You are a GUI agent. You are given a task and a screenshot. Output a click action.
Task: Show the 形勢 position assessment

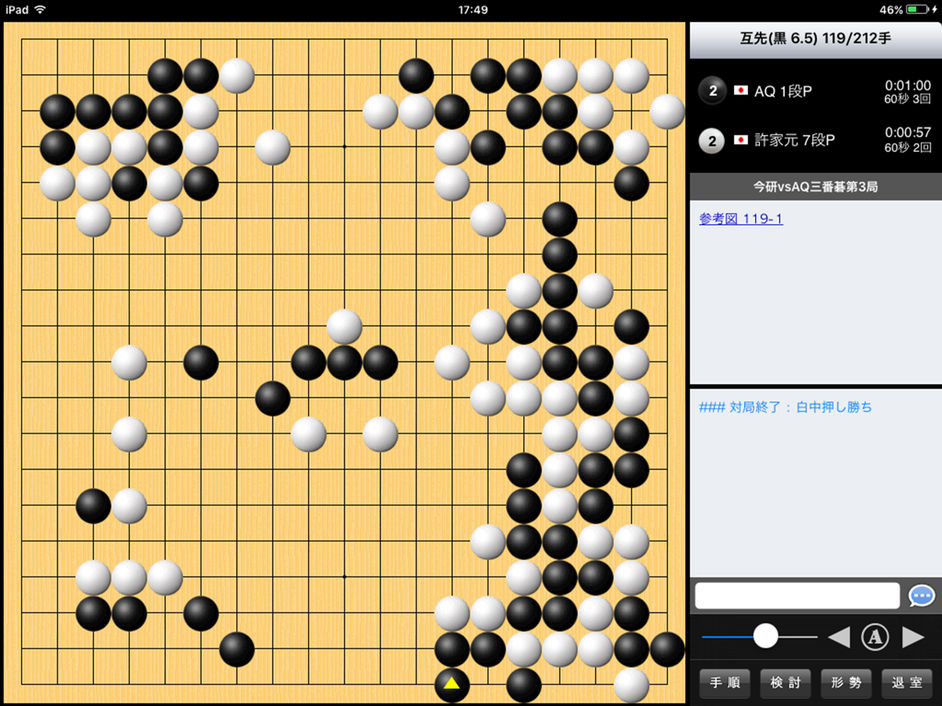pyautogui.click(x=846, y=683)
